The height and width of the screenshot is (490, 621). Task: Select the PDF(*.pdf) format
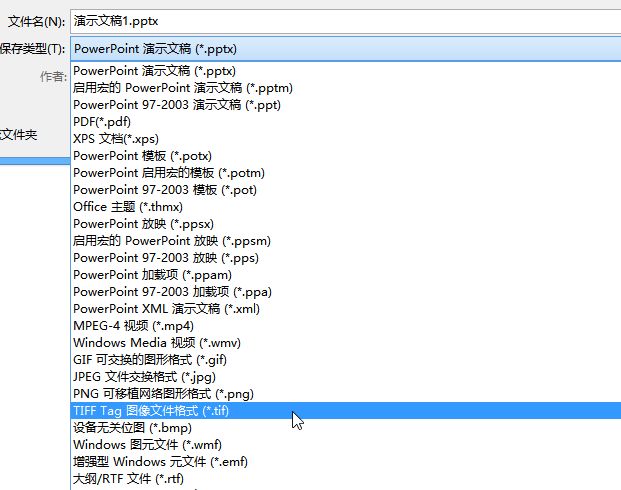point(345,122)
